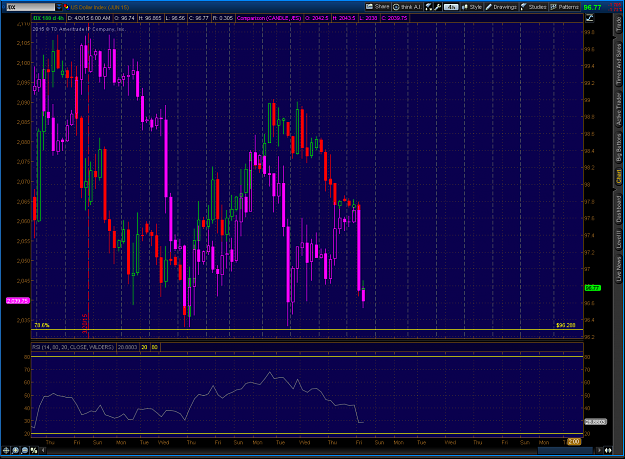Open the think A.I. button
The height and width of the screenshot is (459, 625).
(x=407, y=7)
